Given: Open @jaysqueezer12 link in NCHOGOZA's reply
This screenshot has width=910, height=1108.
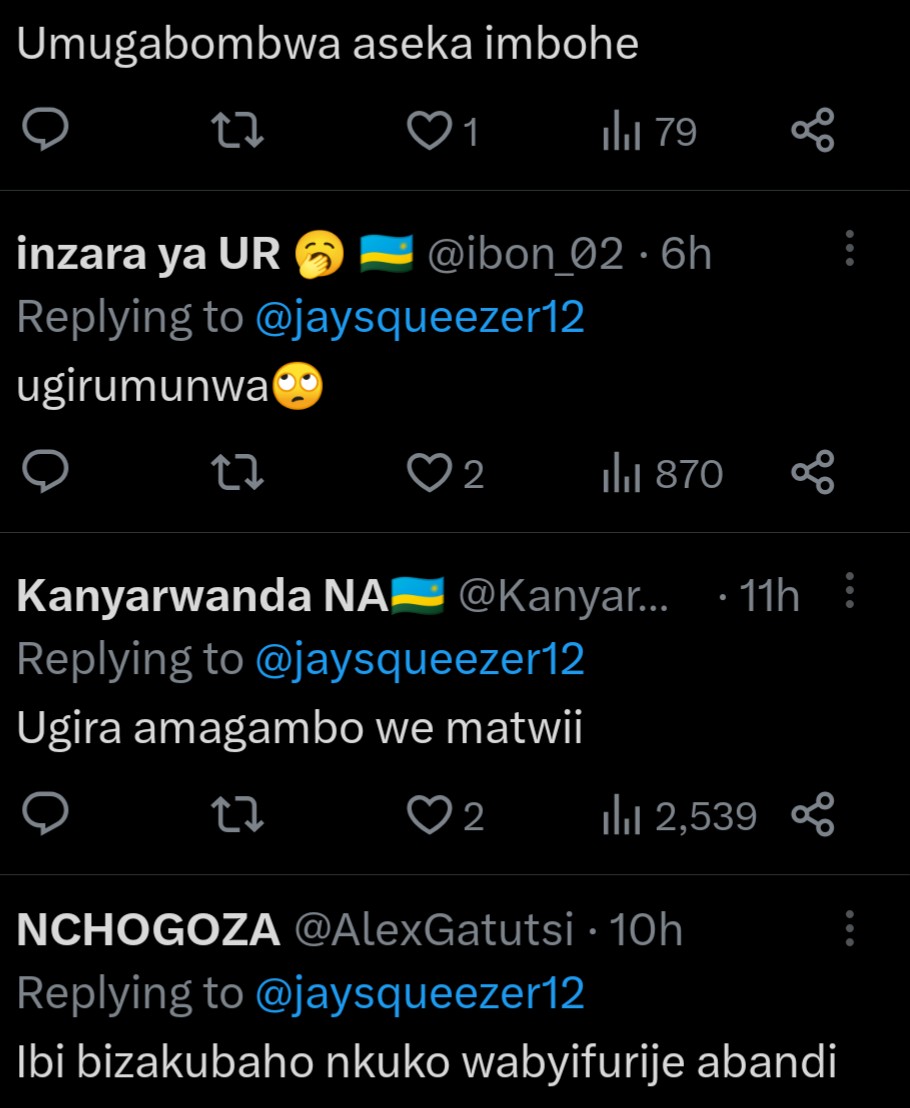Looking at the screenshot, I should [420, 994].
